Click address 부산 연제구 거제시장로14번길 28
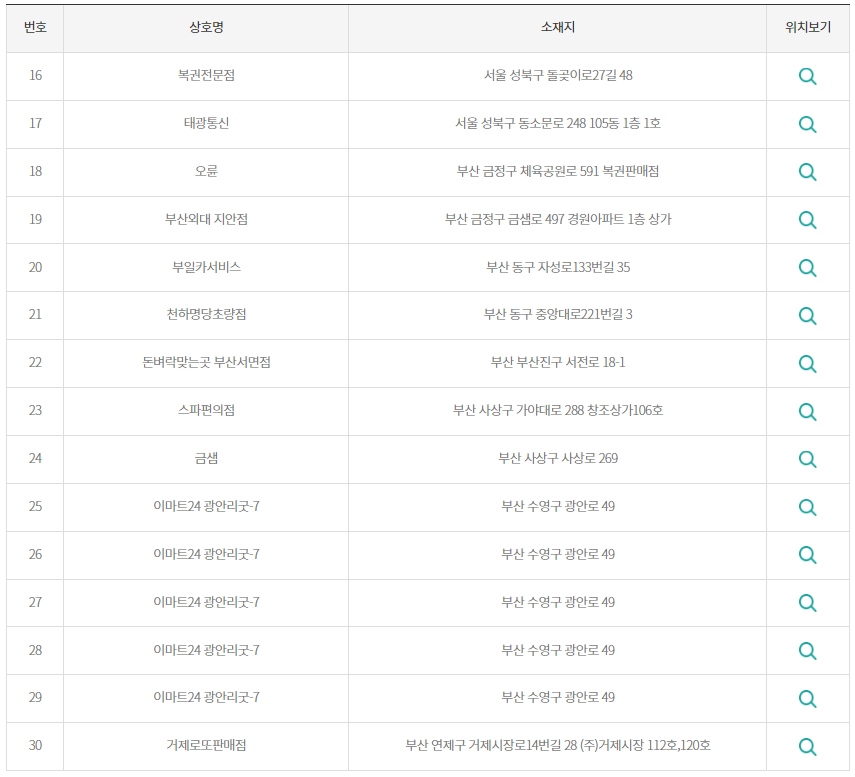Image resolution: width=855 pixels, height=777 pixels. [558, 745]
